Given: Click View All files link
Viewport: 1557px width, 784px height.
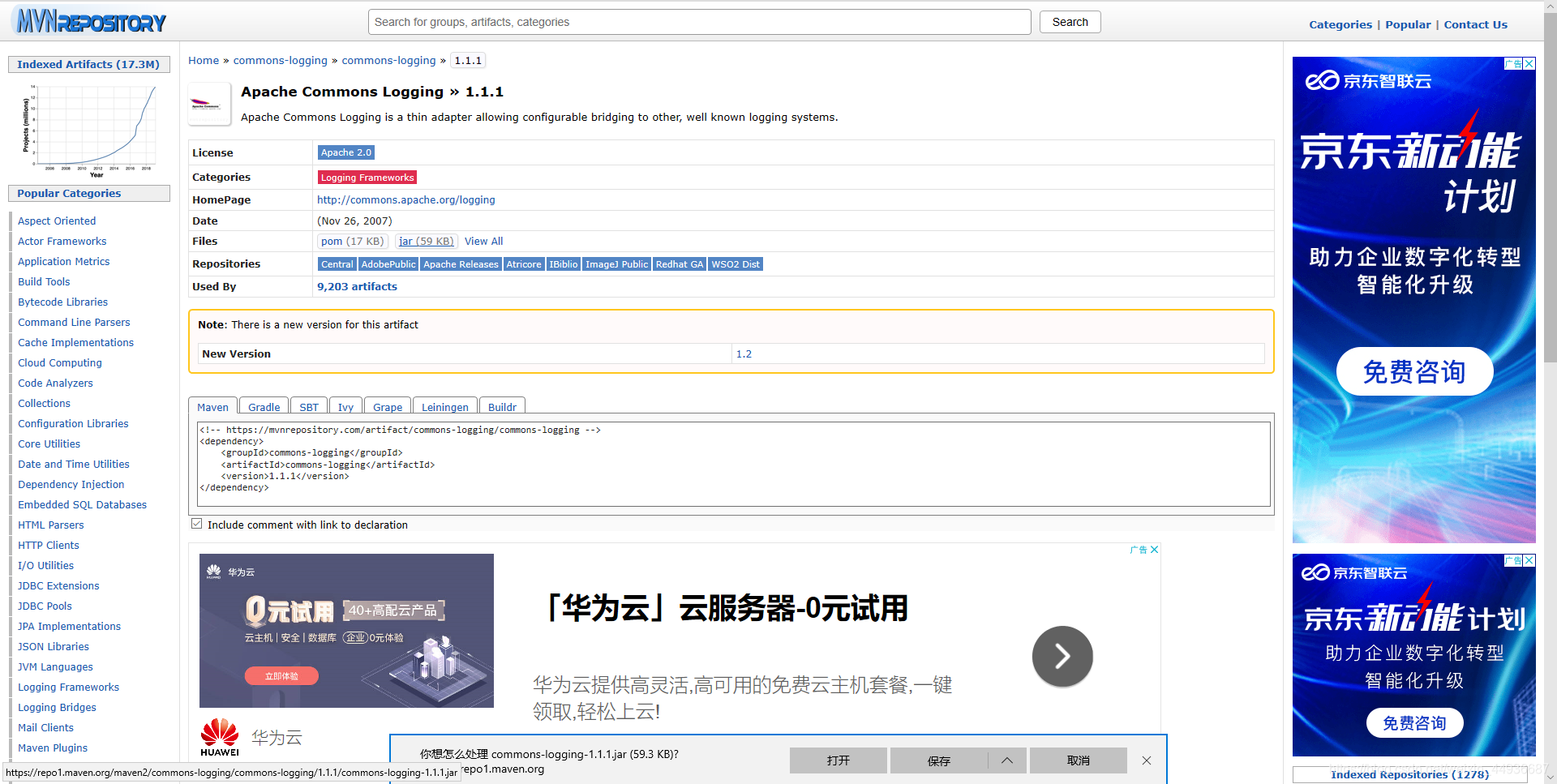Looking at the screenshot, I should click(x=483, y=241).
